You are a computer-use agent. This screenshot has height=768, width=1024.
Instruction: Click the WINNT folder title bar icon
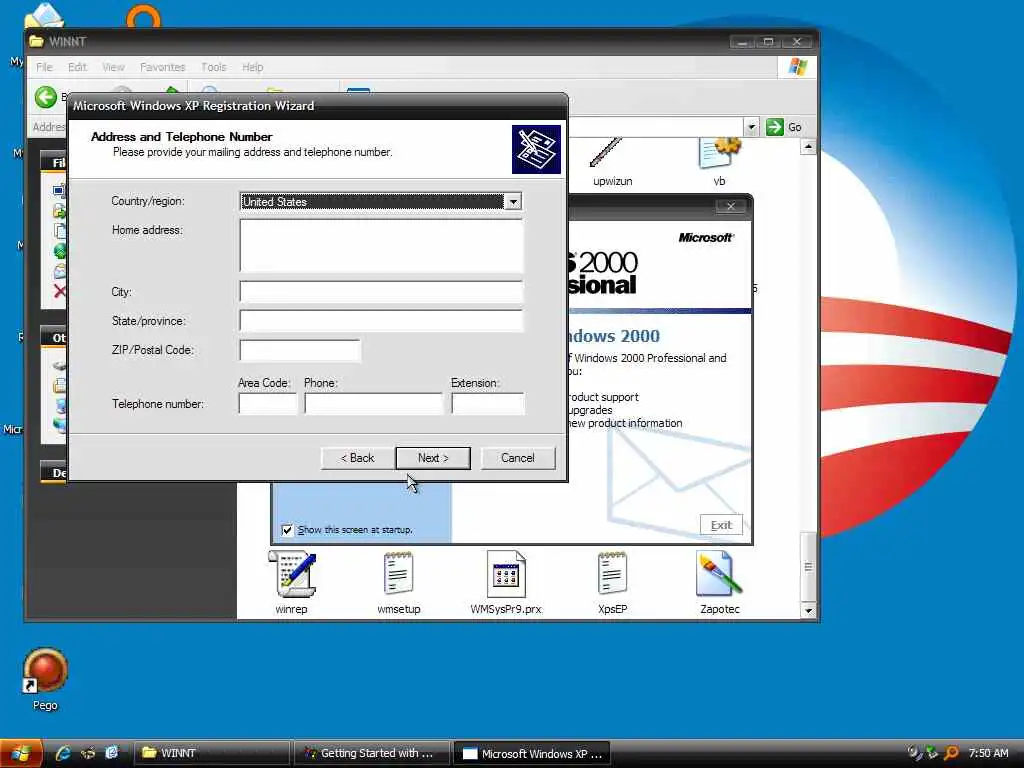coord(37,41)
